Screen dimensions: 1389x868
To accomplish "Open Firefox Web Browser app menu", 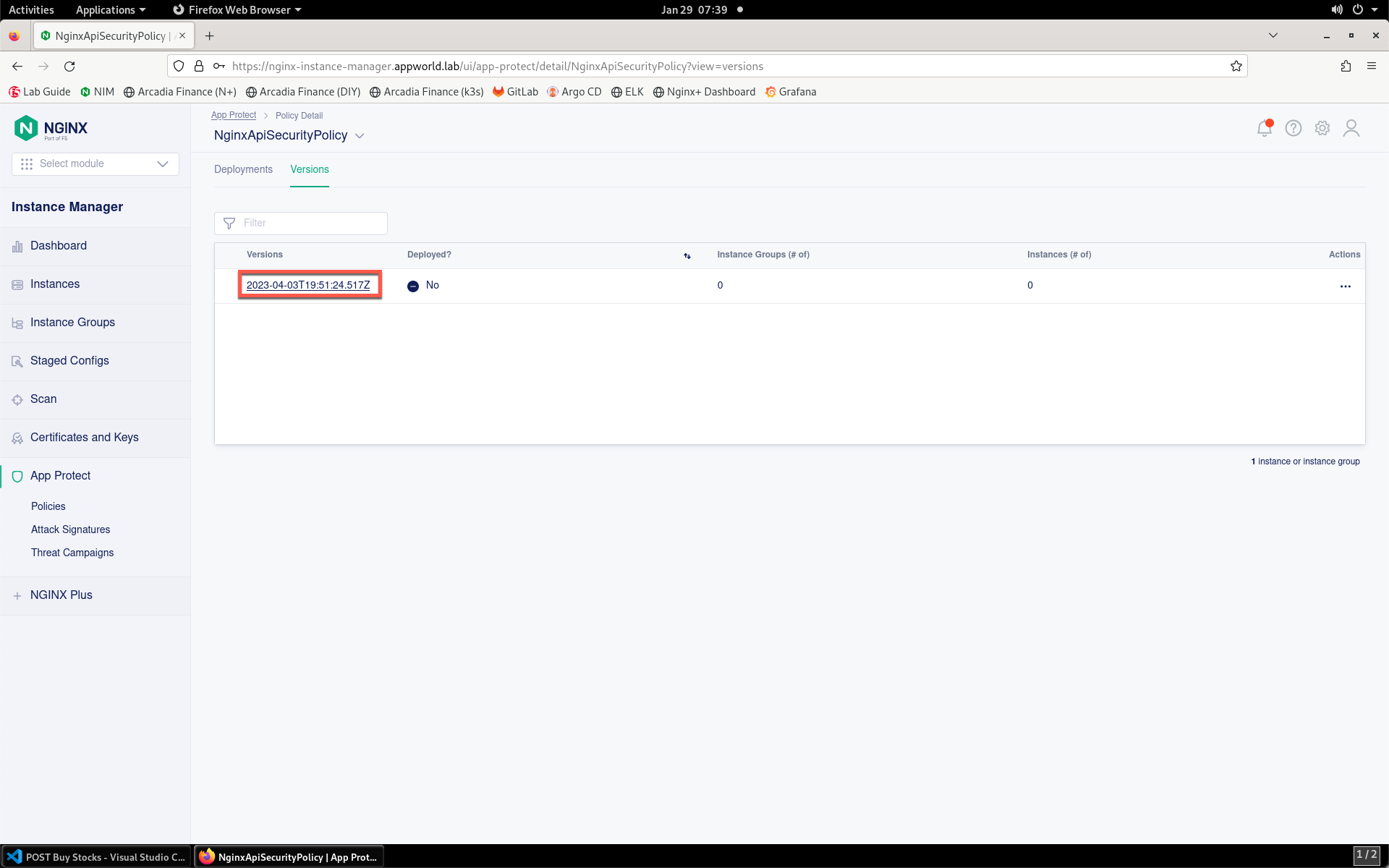I will pos(237,9).
